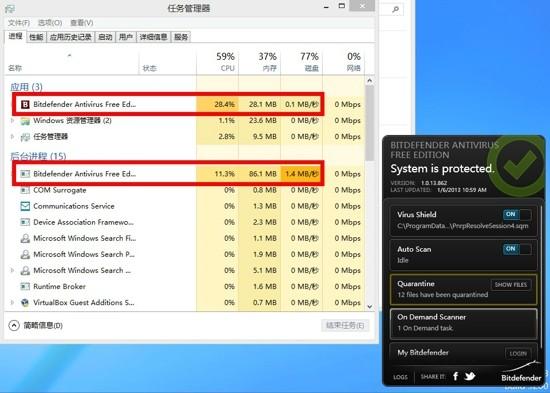Select the Communications Service envelope icon
The image size is (550, 393).
coord(25,206)
